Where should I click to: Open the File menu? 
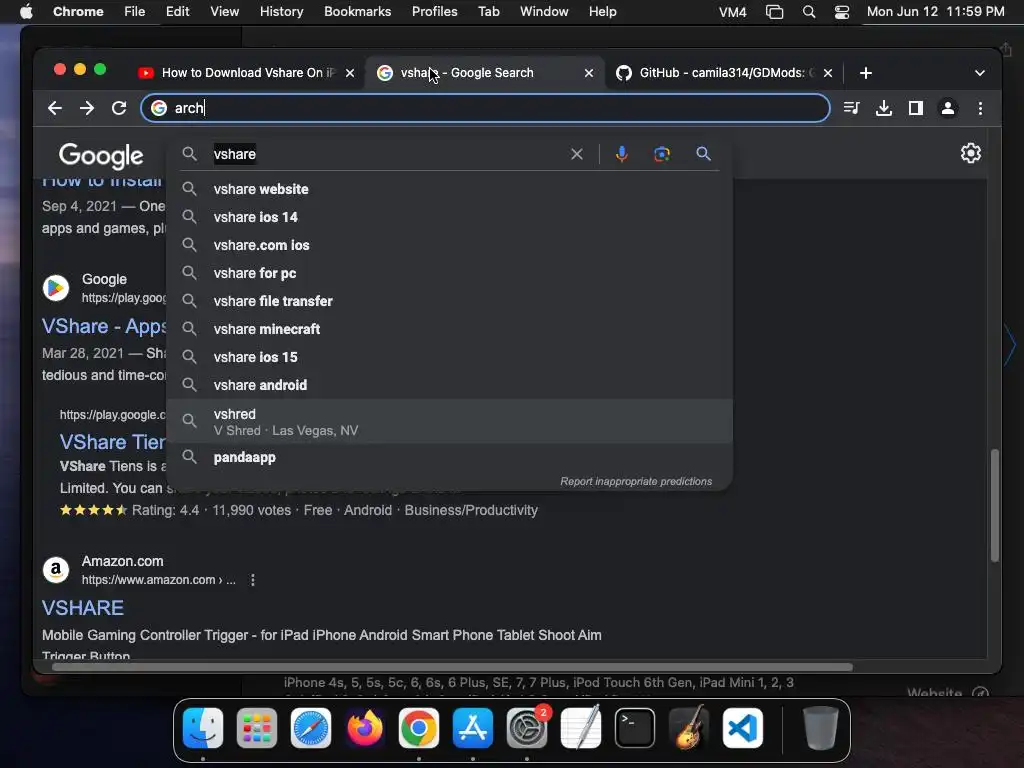click(135, 12)
